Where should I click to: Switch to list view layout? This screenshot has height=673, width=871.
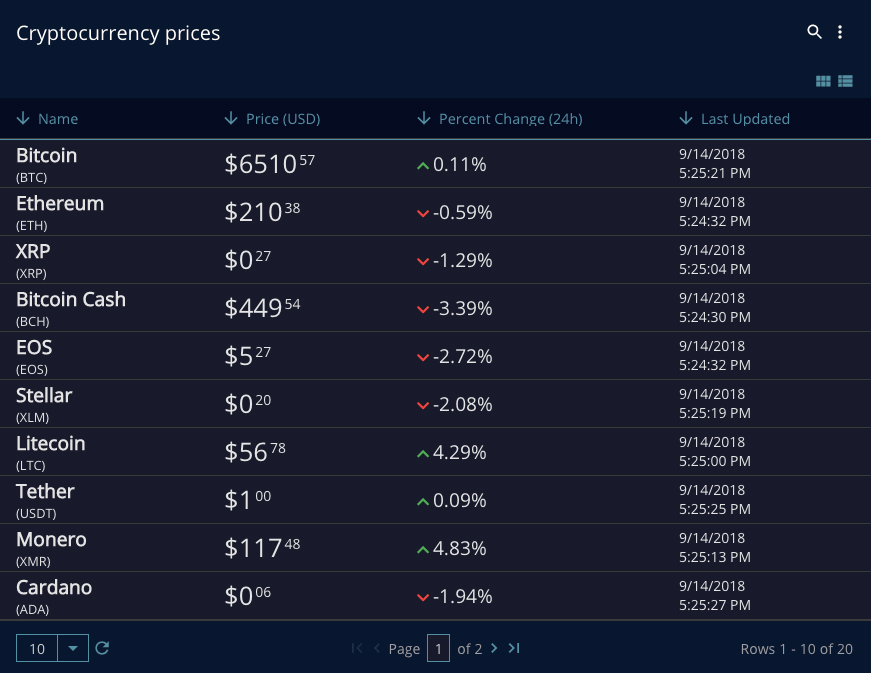coord(845,81)
